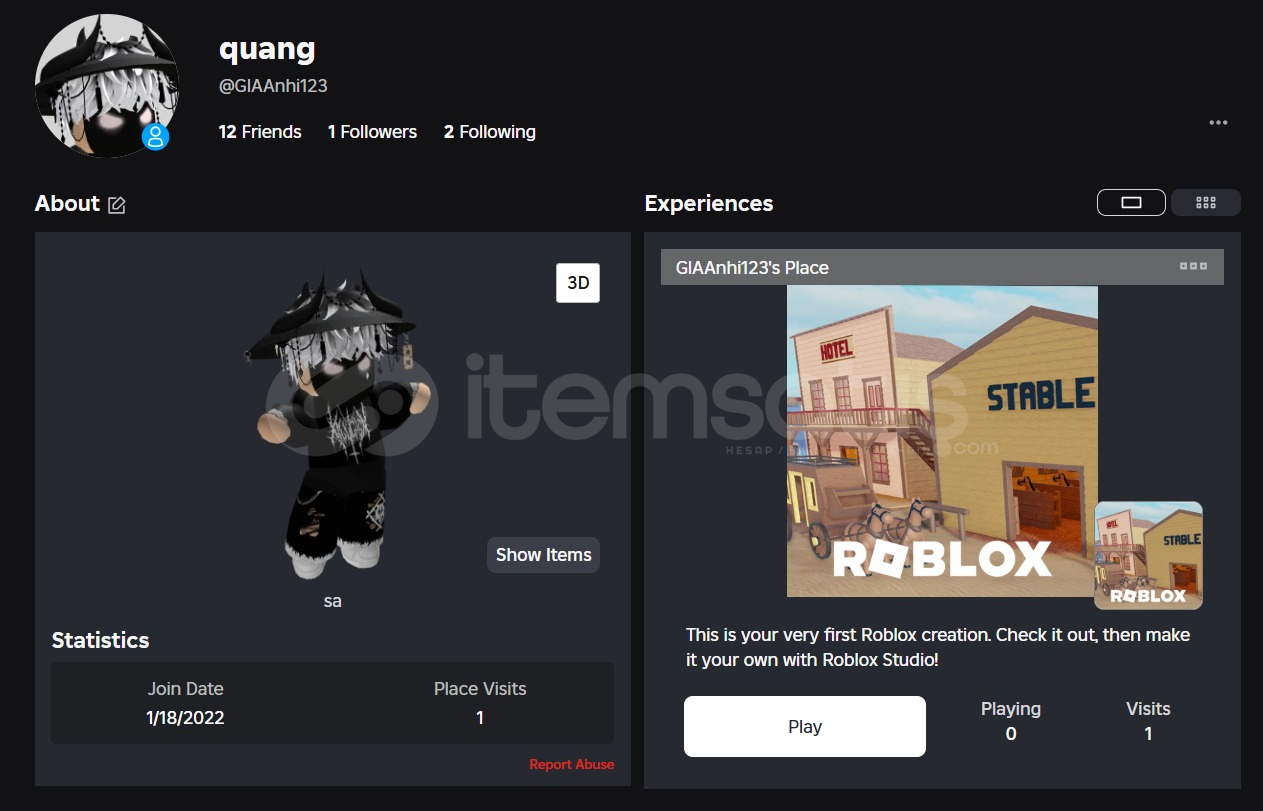This screenshot has height=811, width=1263.
Task: Open the 12 Friends list
Action: pyautogui.click(x=260, y=132)
